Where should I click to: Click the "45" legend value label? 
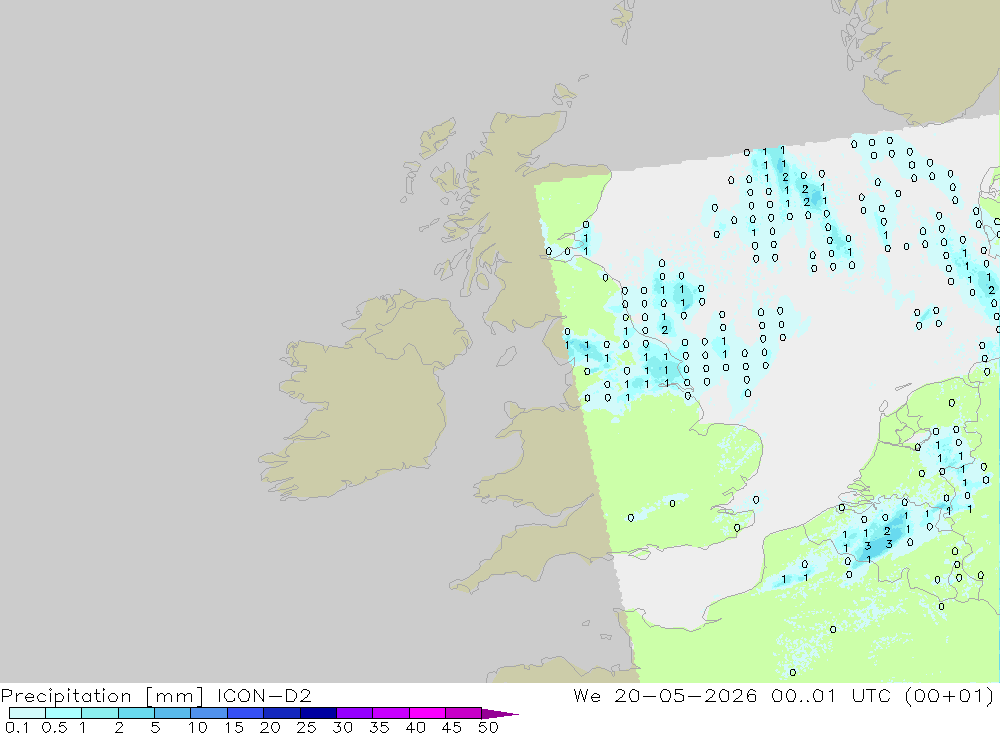pyautogui.click(x=452, y=727)
